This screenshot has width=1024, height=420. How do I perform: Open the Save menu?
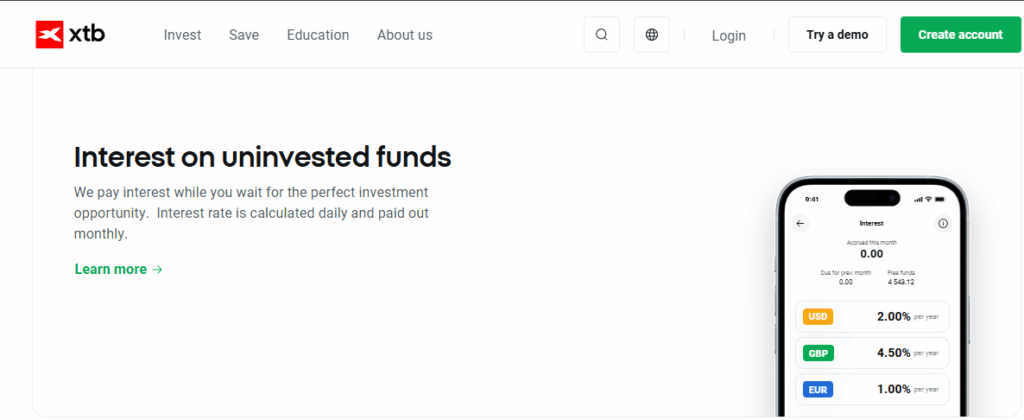click(244, 35)
